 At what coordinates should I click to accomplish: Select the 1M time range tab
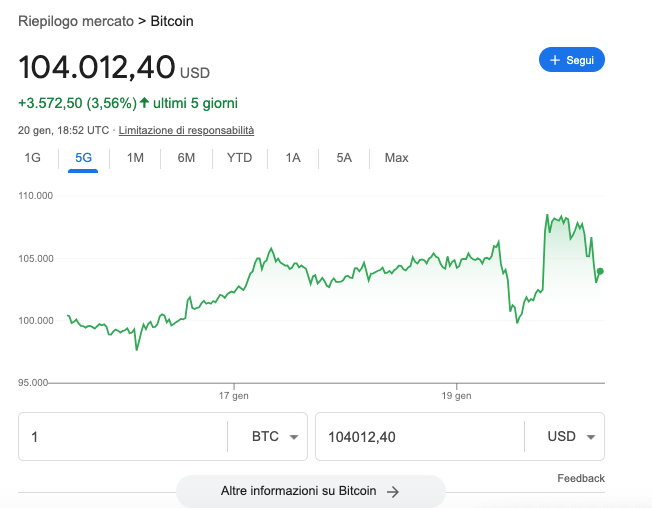[x=135, y=158]
